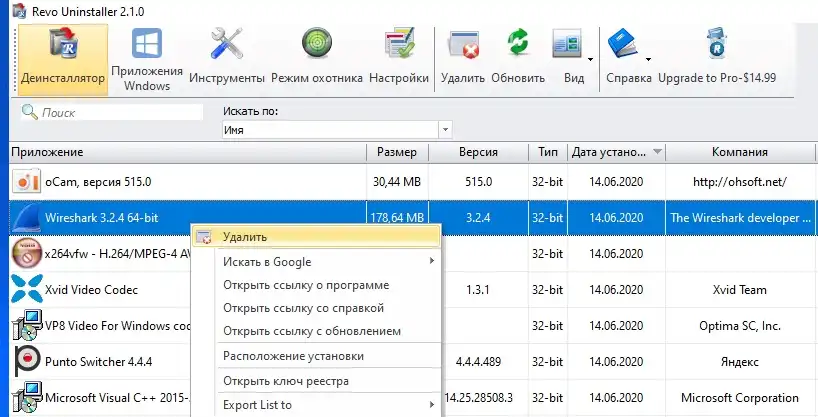Select the x264vfw - H.264/MPEG-4 row
Image resolution: width=818 pixels, height=417 pixels.
click(413, 254)
